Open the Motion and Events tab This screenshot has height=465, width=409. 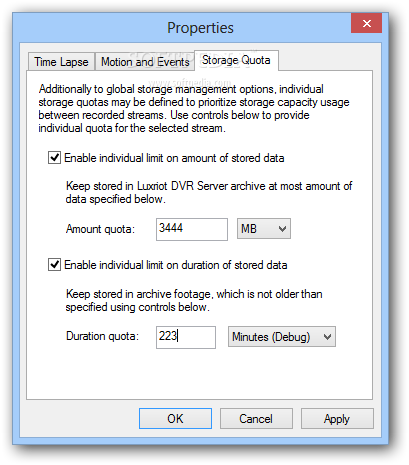click(x=145, y=62)
